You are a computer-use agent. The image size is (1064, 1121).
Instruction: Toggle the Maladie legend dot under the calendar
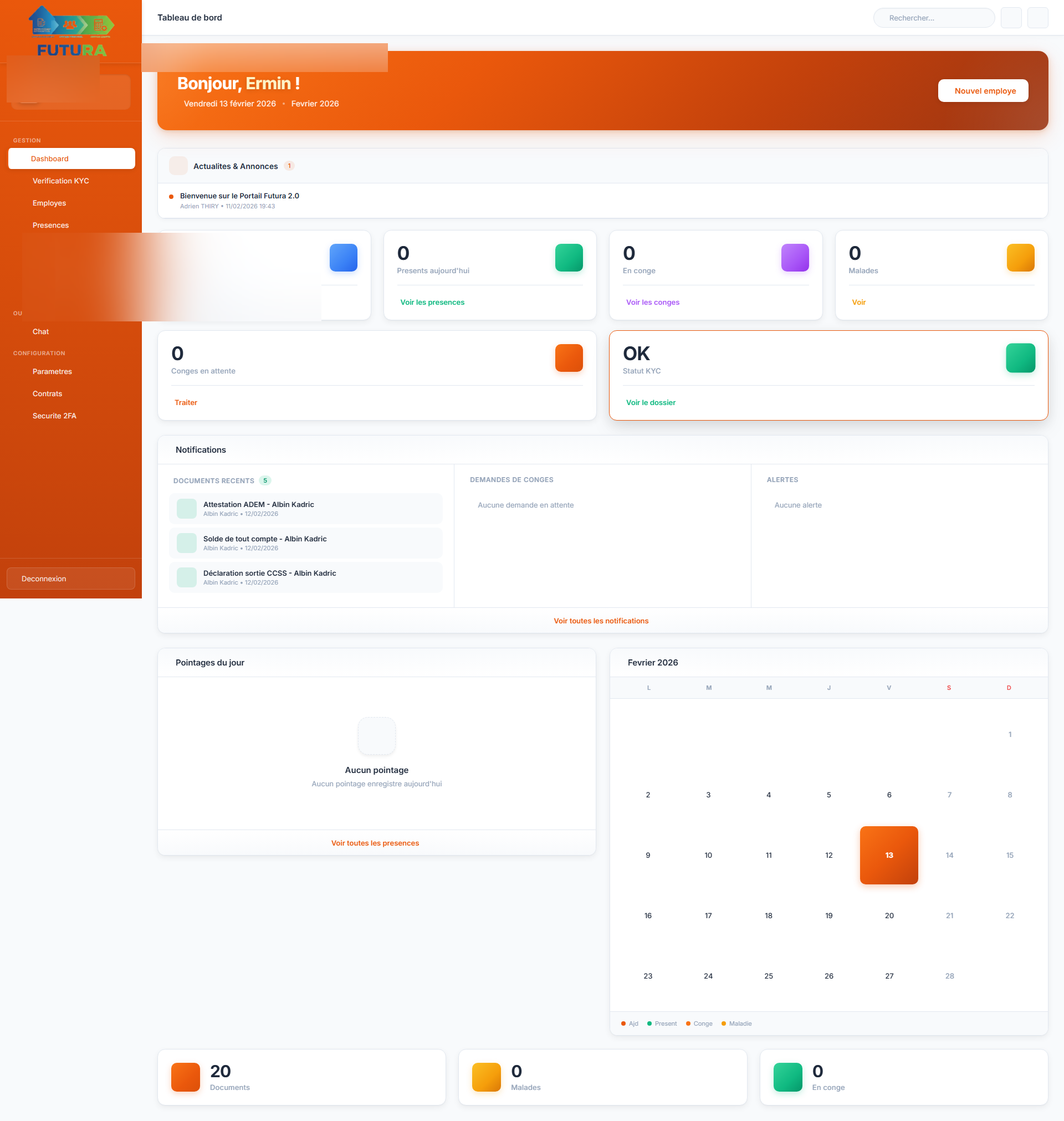(724, 1023)
